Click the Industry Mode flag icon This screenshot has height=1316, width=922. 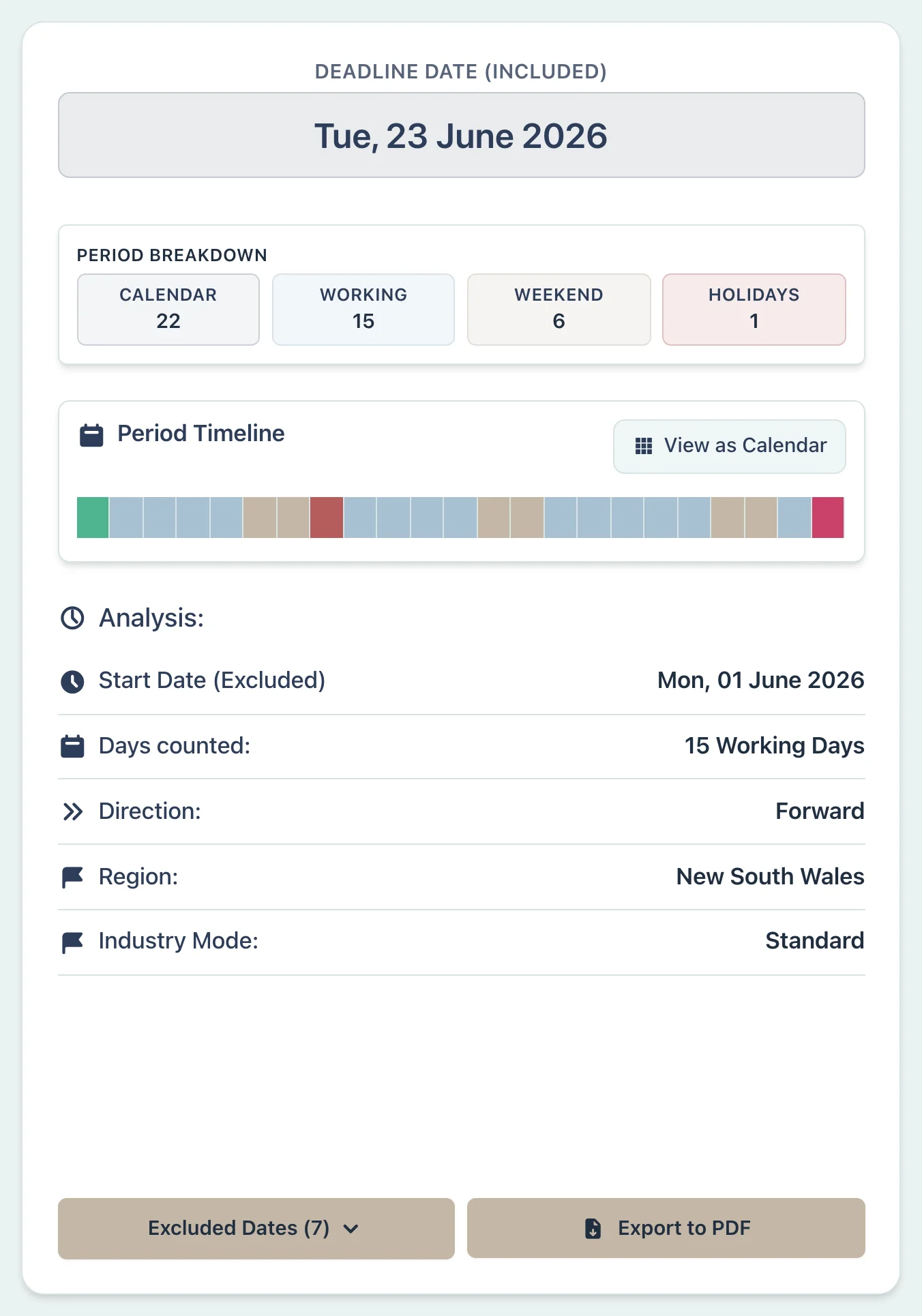[x=72, y=942]
